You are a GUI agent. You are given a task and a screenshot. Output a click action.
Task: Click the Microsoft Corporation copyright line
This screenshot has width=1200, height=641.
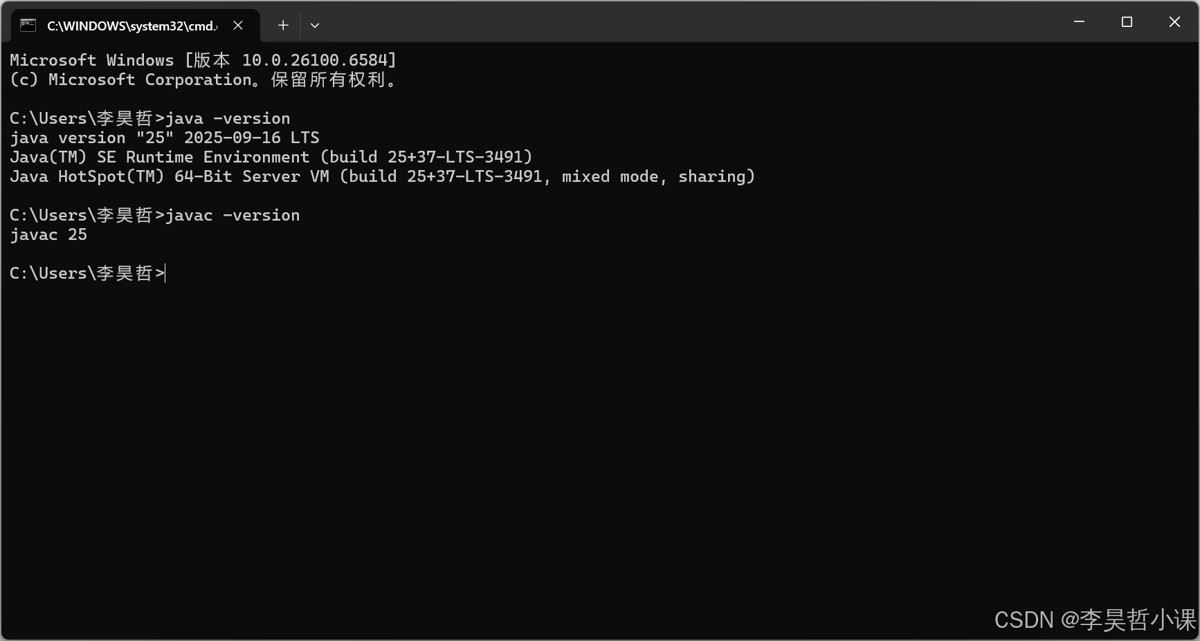tap(203, 80)
